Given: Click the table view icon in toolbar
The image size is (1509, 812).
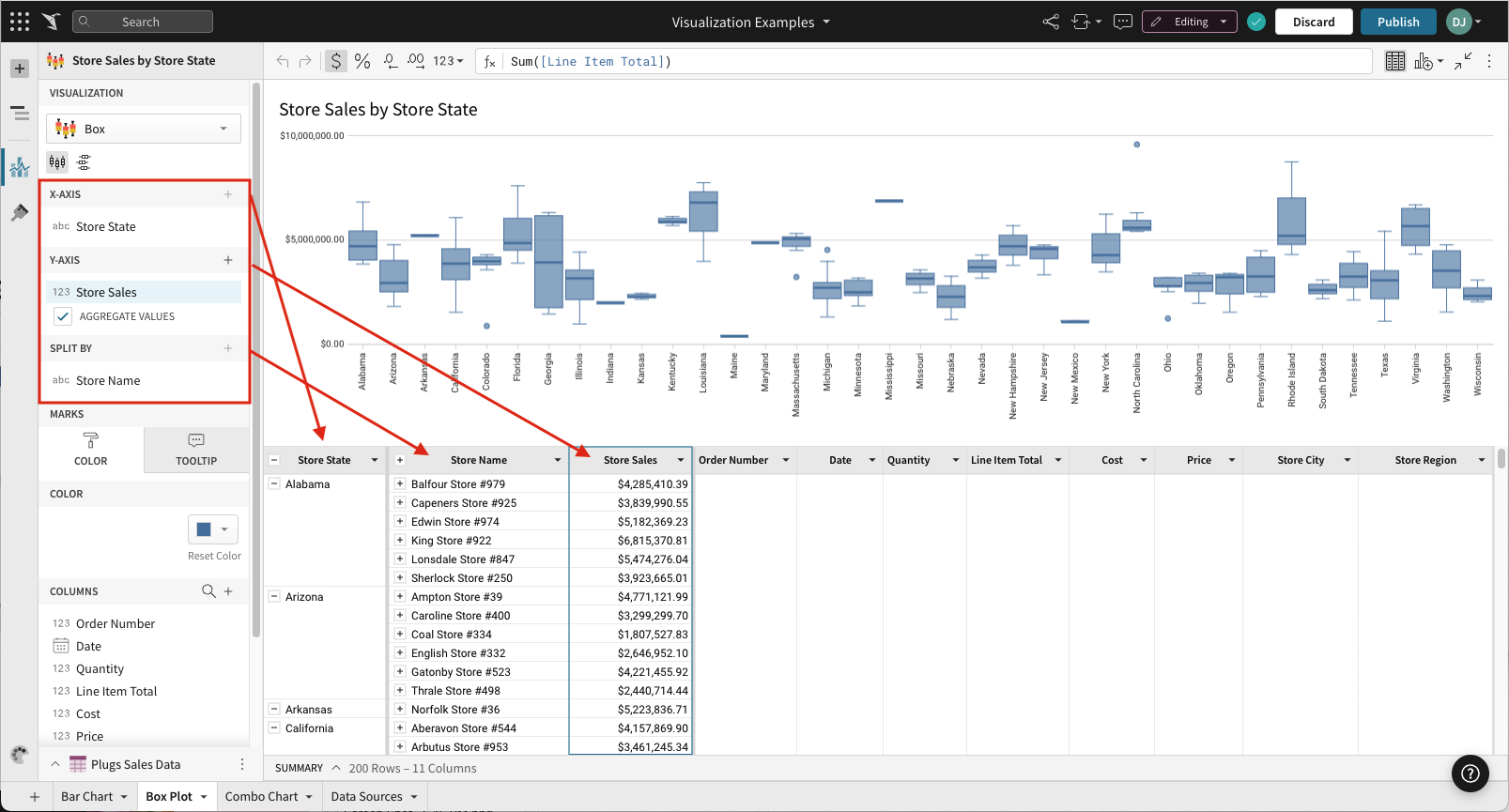Looking at the screenshot, I should (1395, 61).
